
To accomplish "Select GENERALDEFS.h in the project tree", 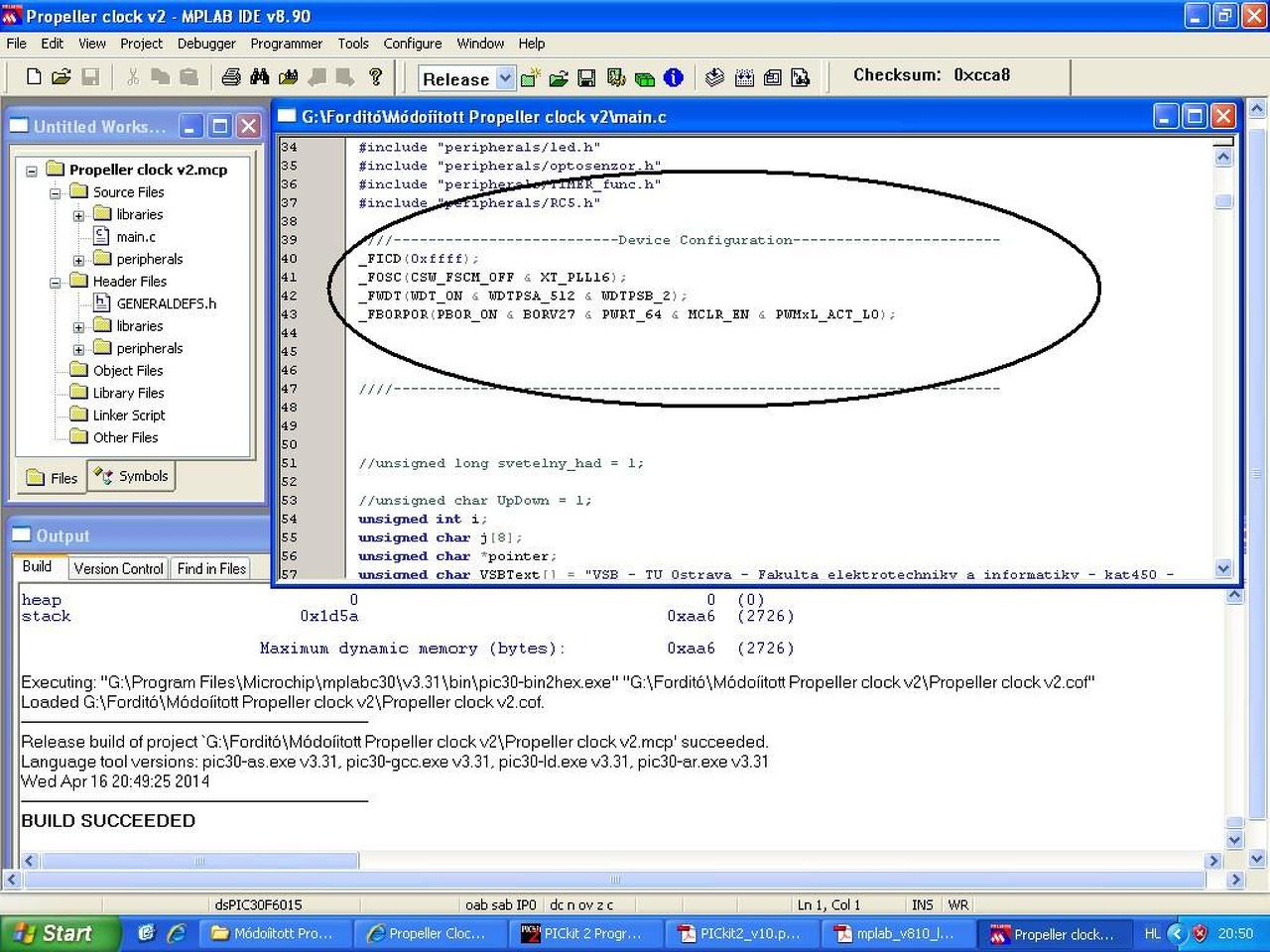I will [166, 303].
